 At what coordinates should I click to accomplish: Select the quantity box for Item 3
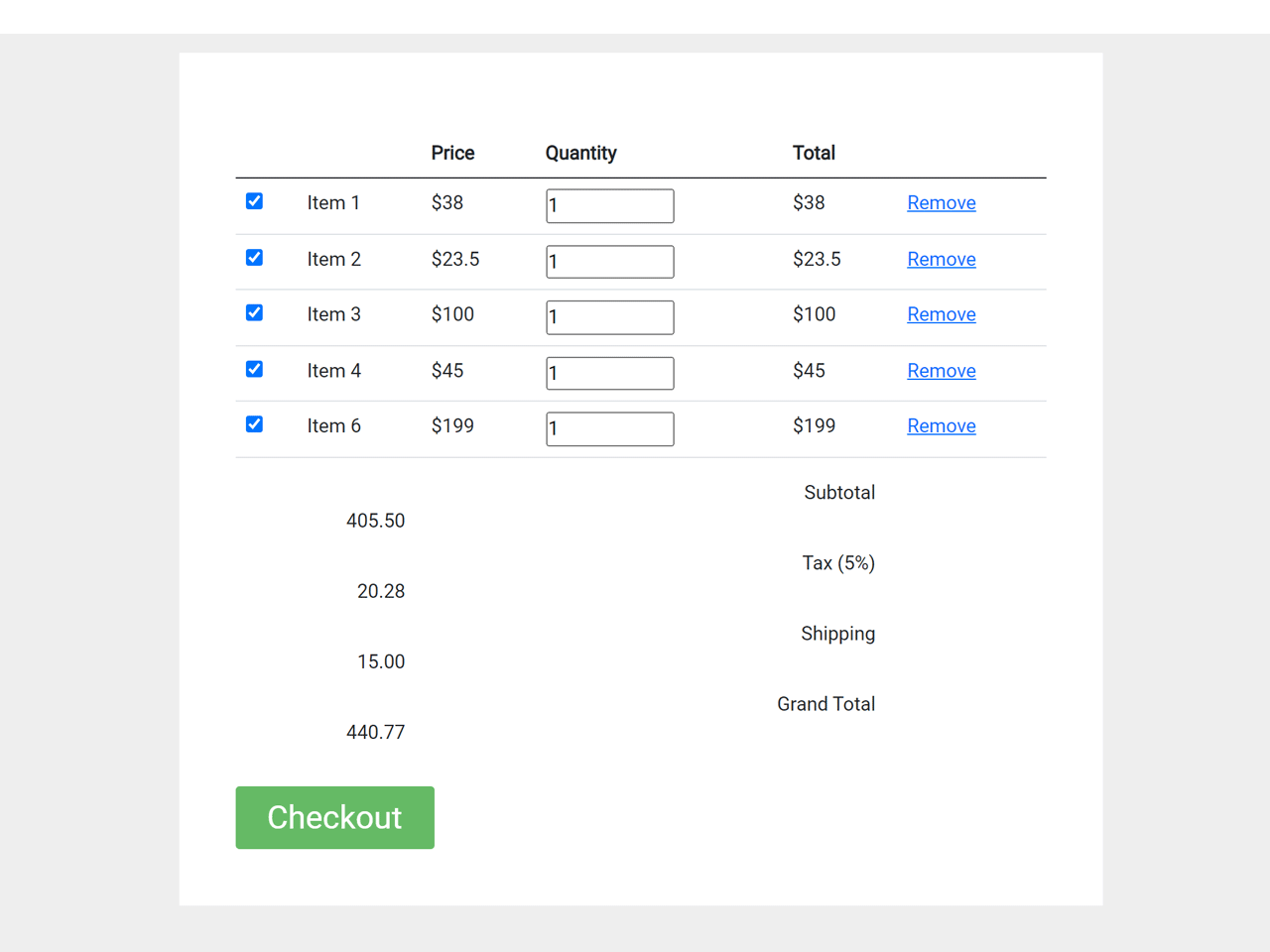click(x=609, y=317)
